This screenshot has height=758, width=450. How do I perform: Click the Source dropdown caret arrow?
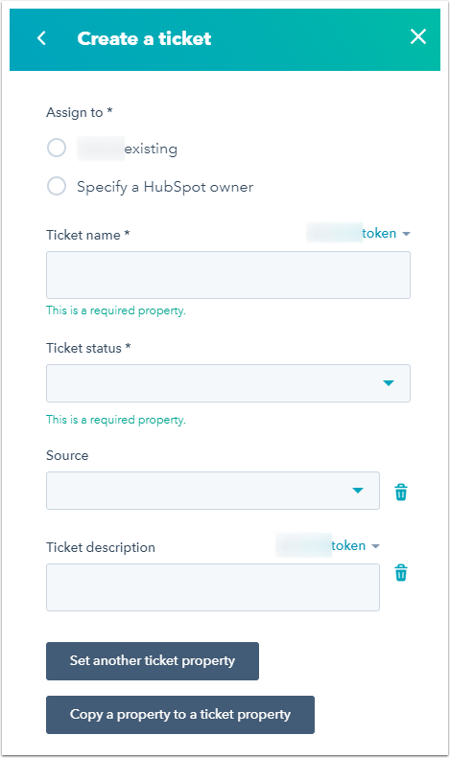click(358, 491)
